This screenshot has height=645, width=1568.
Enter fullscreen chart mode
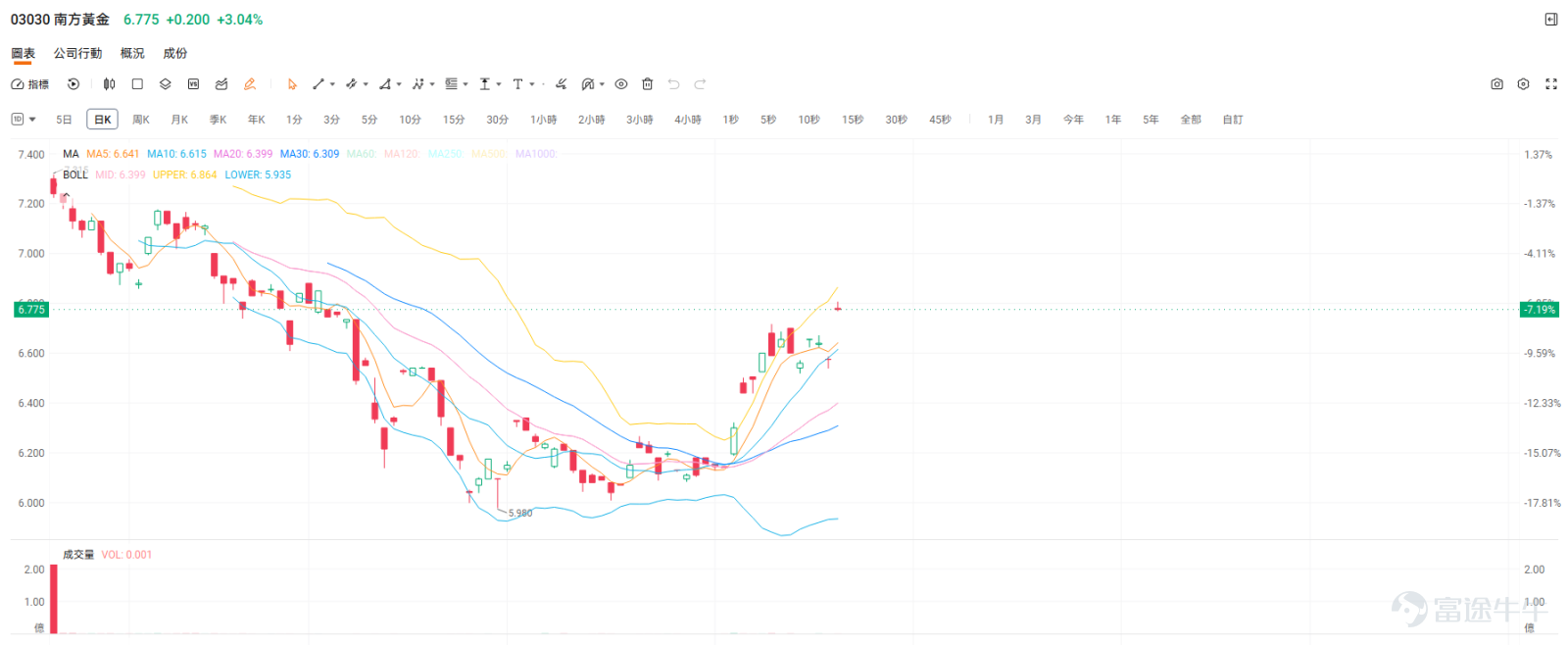click(1551, 84)
